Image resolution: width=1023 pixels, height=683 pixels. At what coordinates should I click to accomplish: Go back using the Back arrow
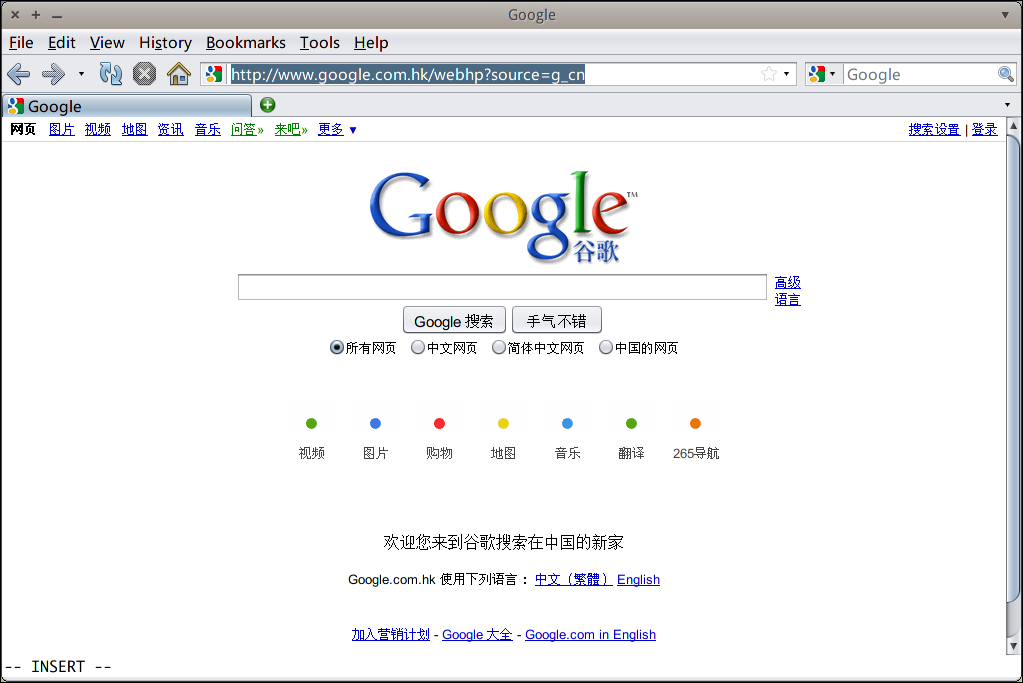coord(19,74)
